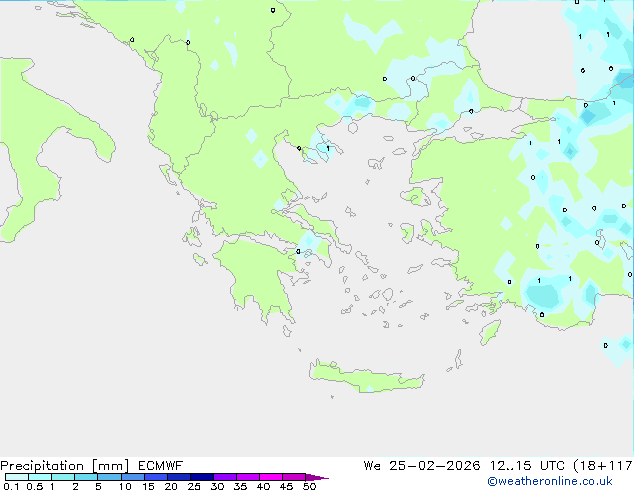
Task: Click the legend label '10'
Action: [125, 486]
